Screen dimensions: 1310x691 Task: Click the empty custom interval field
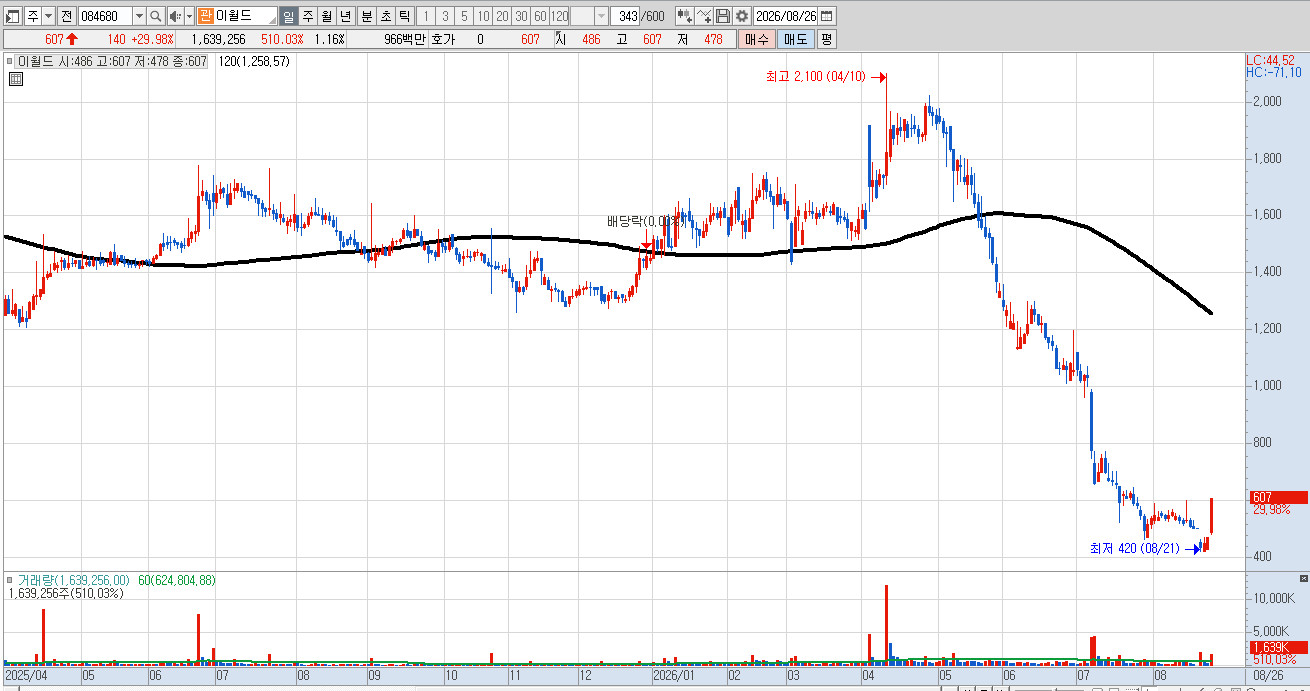(583, 16)
